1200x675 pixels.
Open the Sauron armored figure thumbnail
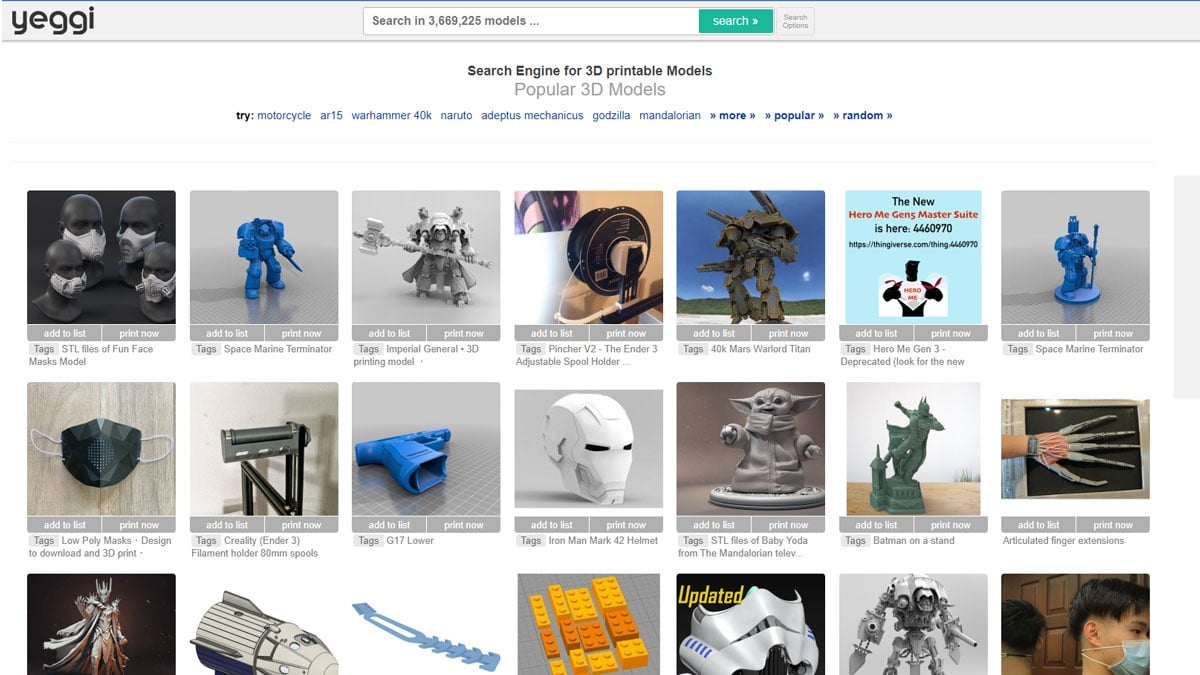[101, 624]
